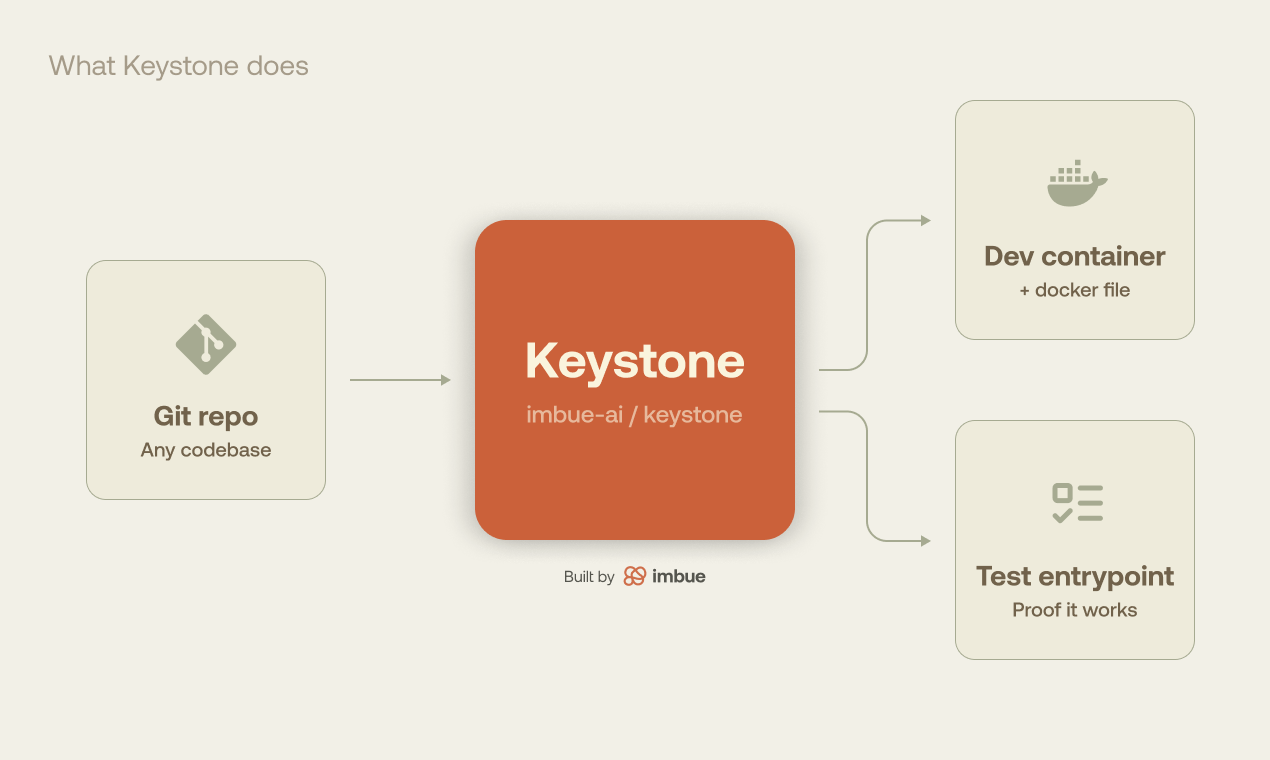1270x760 pixels.
Task: Select the "What Keystone does" heading
Action: [x=178, y=66]
